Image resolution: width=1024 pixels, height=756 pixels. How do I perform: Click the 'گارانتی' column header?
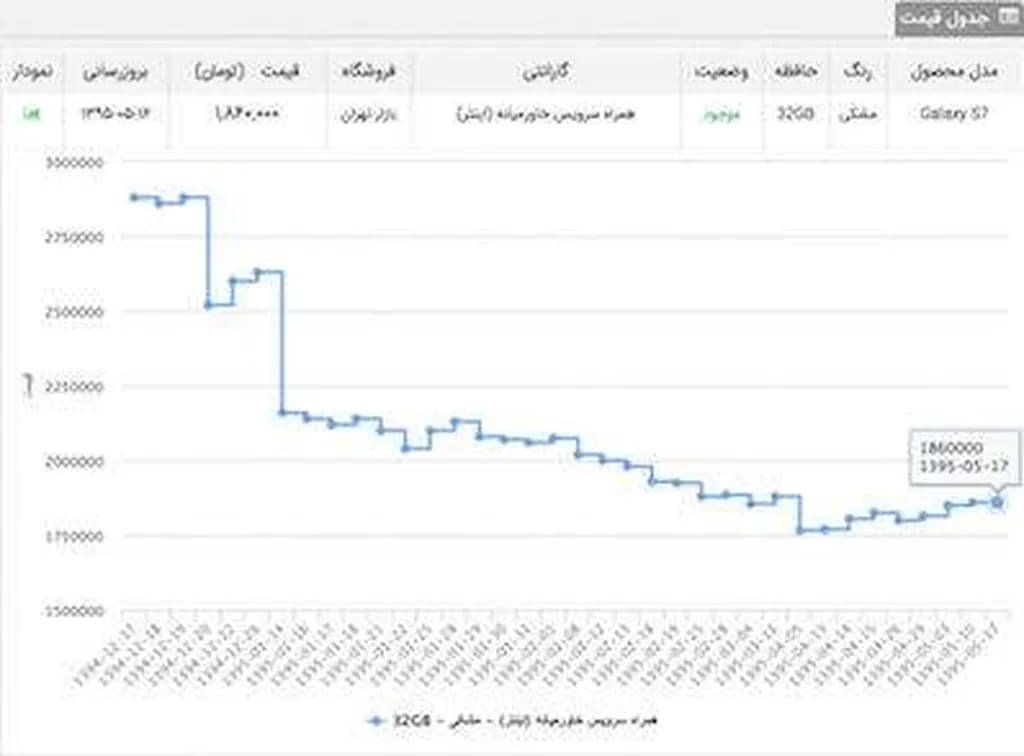(547, 72)
